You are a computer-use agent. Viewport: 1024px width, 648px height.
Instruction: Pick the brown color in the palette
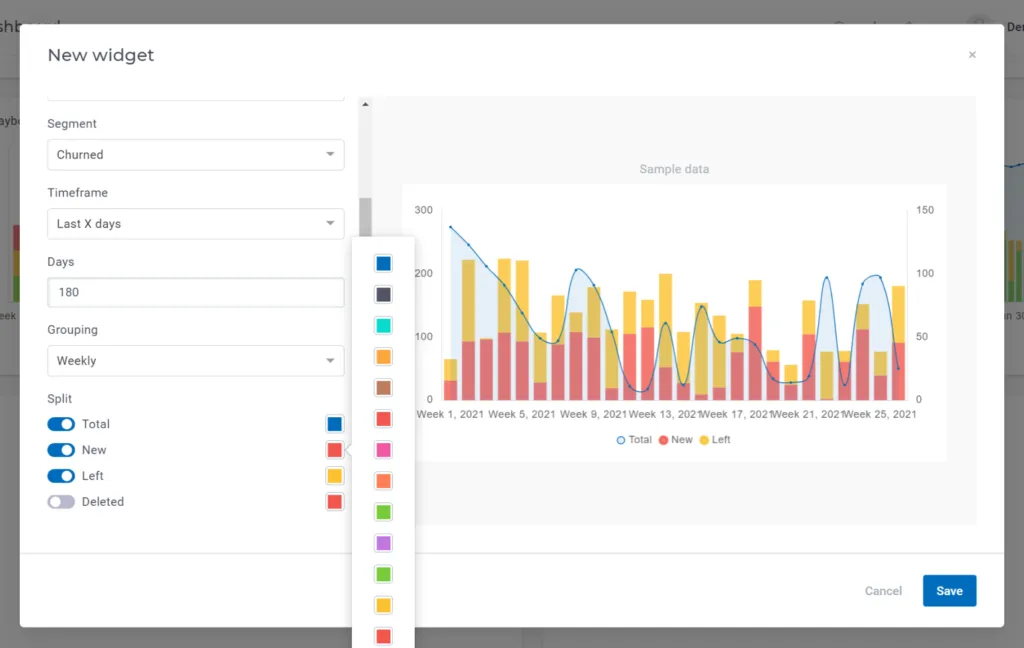click(383, 387)
